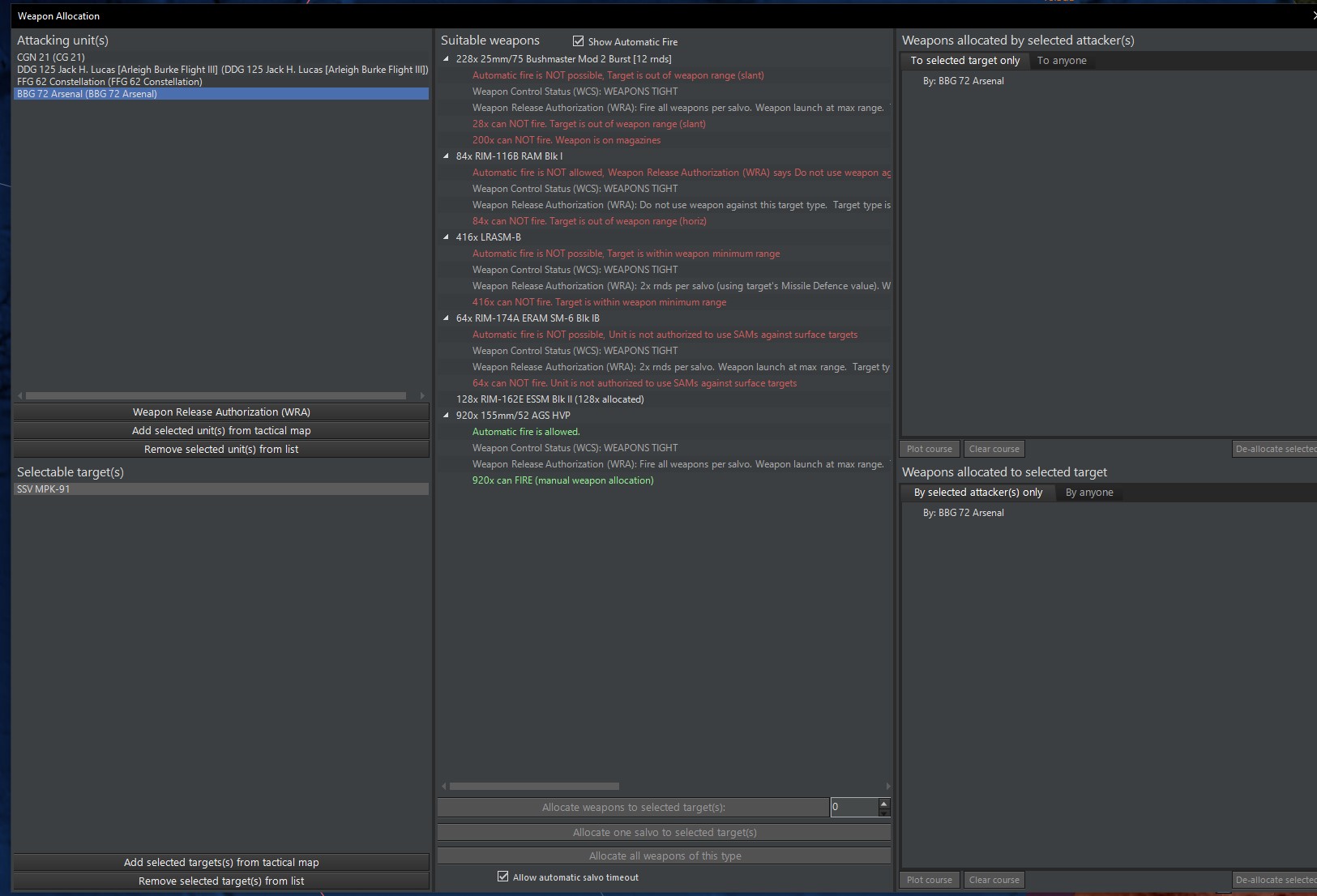Screen dimensions: 1317x896
Task: Click Remove selected target(s) from list
Action: click(x=221, y=881)
